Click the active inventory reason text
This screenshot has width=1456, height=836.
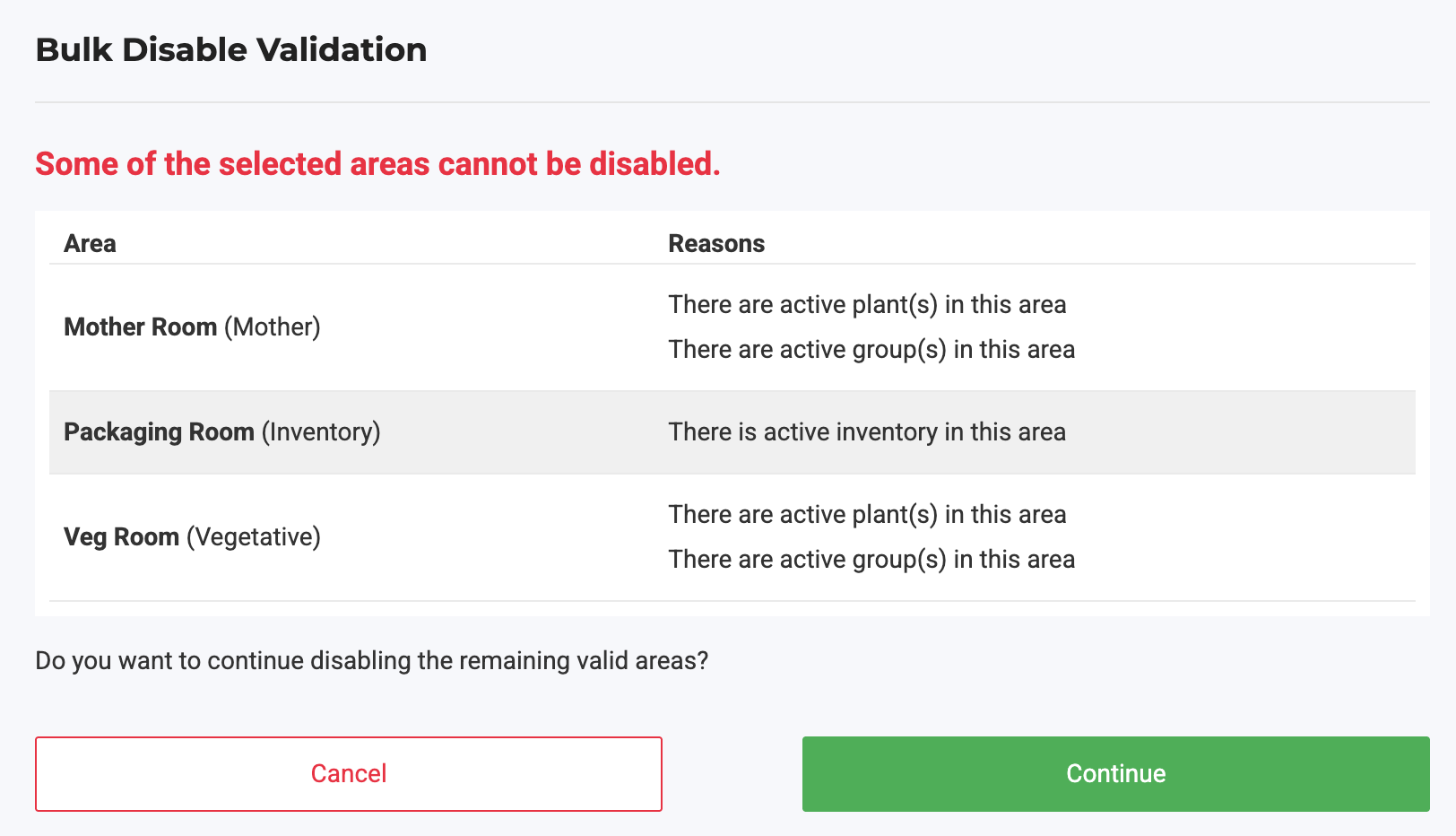[867, 432]
